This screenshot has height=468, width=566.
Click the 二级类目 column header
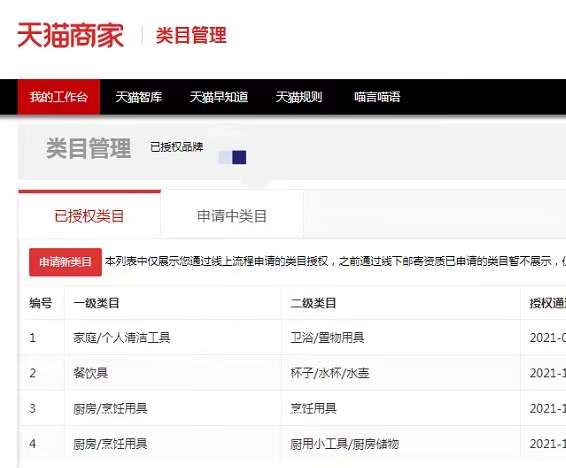[x=313, y=303]
